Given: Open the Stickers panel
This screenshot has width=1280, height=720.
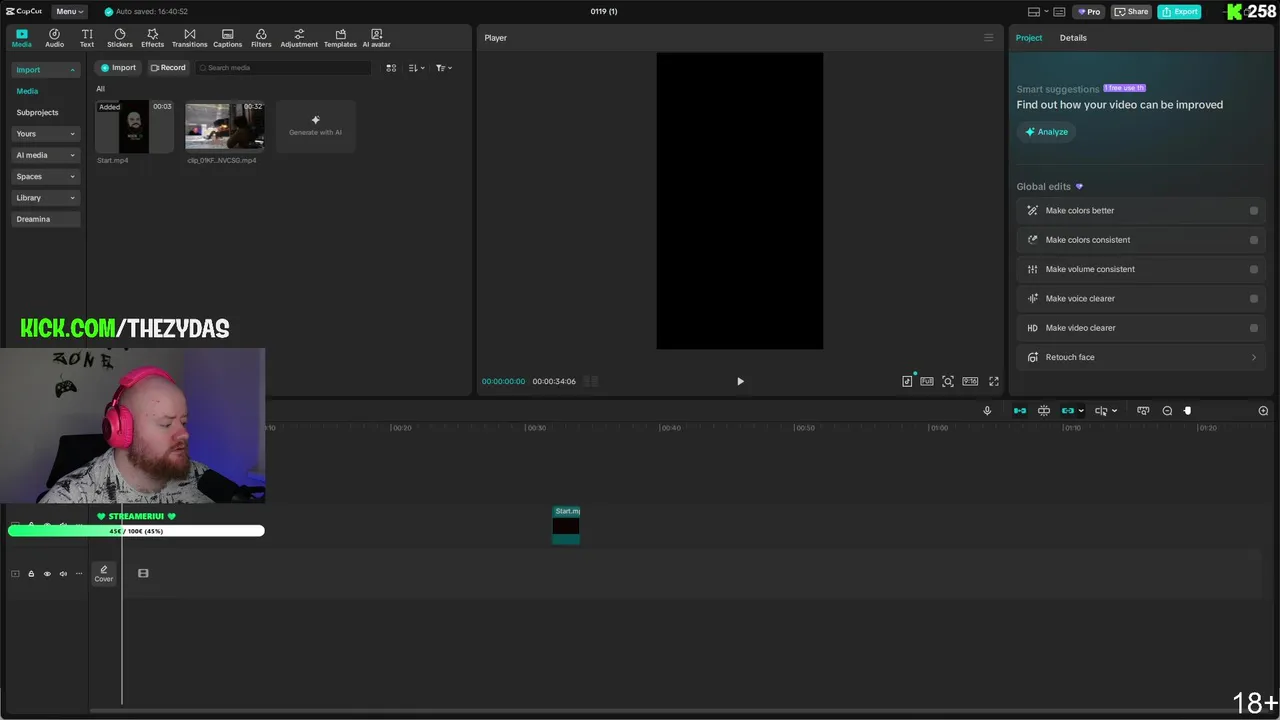Looking at the screenshot, I should point(120,38).
